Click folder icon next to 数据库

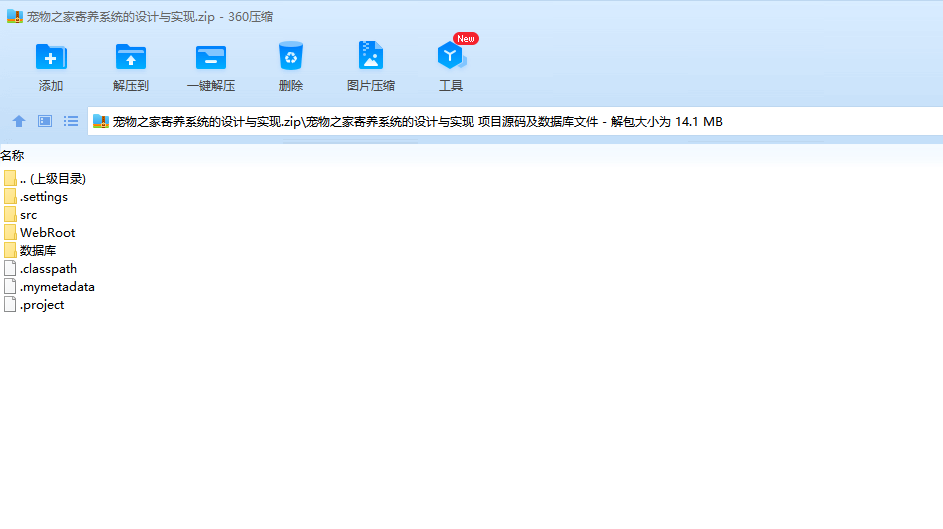[x=10, y=251]
